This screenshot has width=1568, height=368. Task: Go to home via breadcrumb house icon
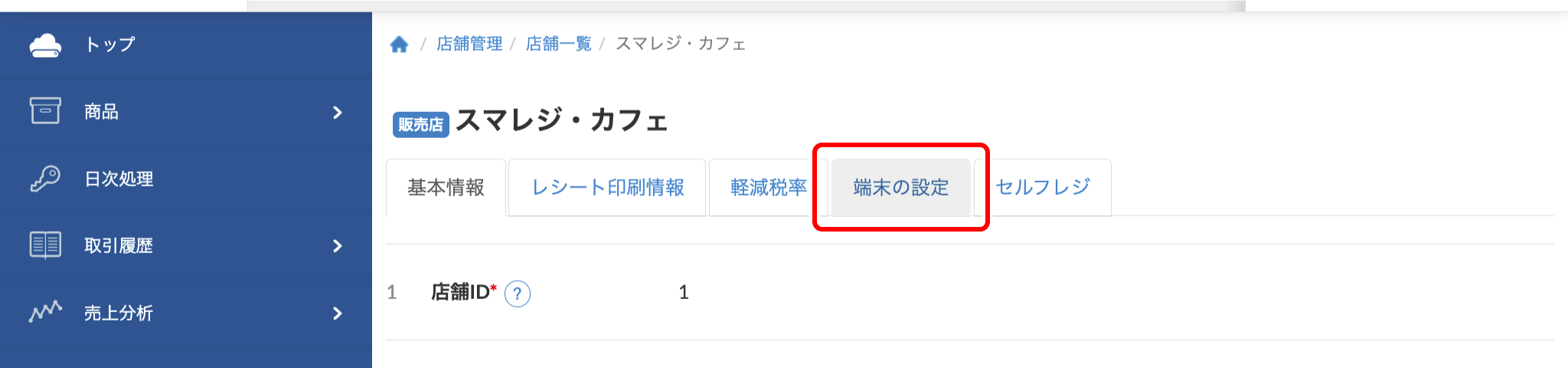click(x=399, y=44)
